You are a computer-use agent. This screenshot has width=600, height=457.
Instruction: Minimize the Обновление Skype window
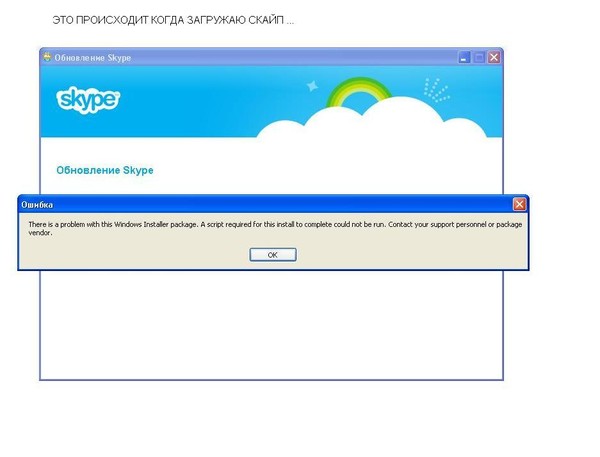coord(464,57)
